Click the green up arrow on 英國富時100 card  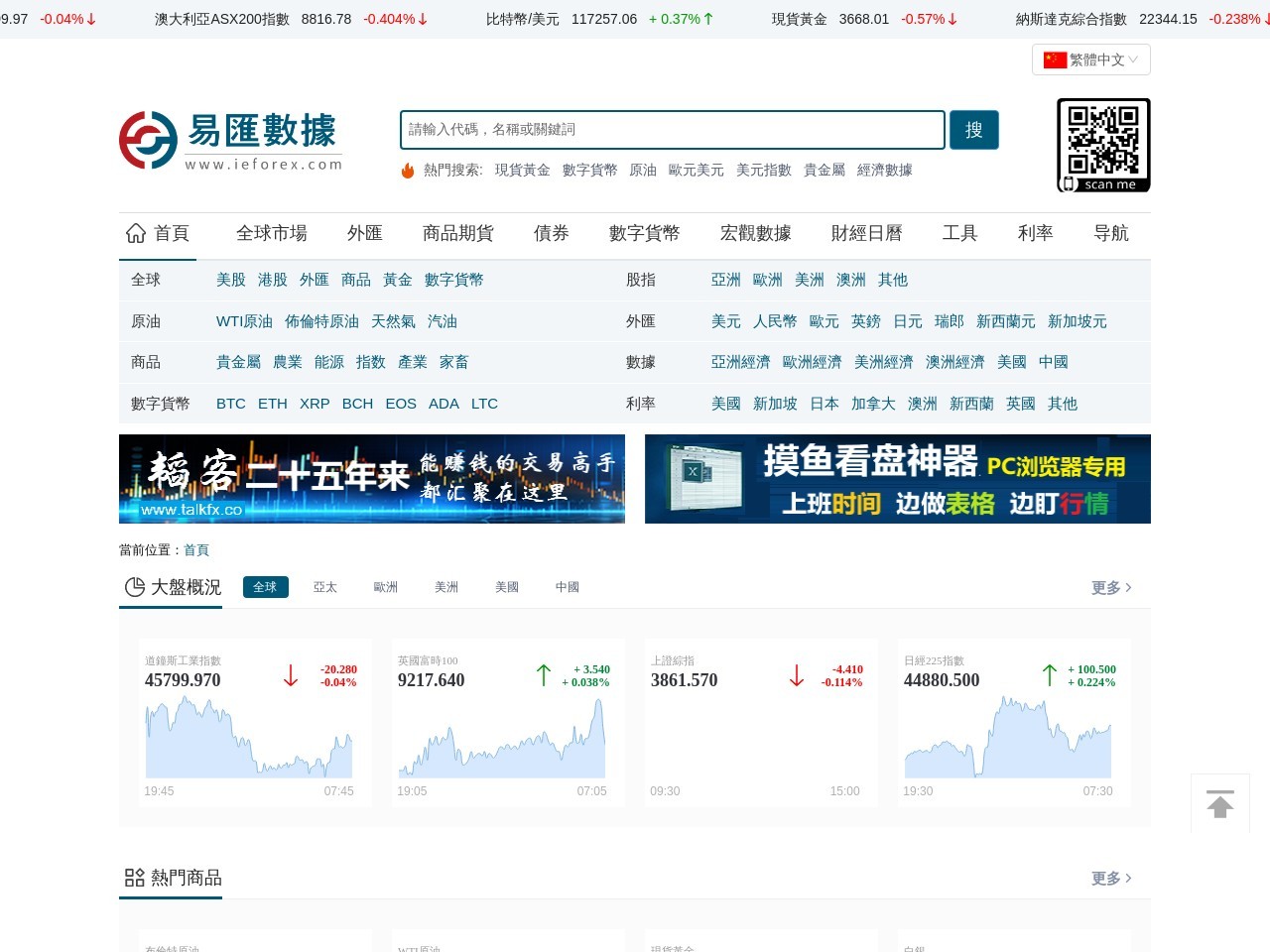coord(544,676)
